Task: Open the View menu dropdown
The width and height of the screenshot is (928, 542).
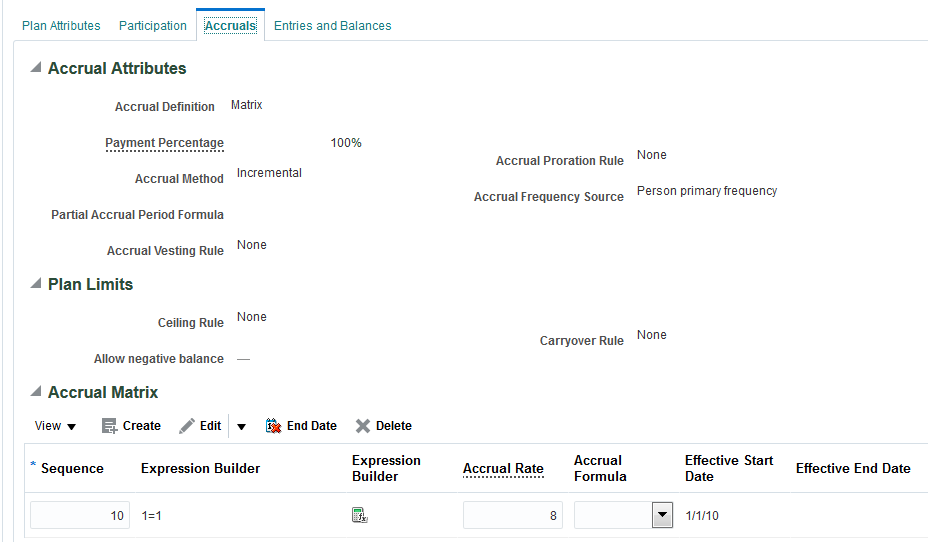Action: [x=55, y=426]
